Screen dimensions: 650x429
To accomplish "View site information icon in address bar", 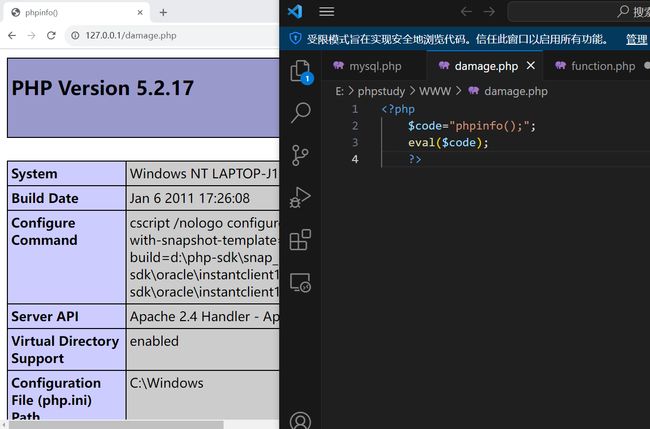I will click(75, 36).
